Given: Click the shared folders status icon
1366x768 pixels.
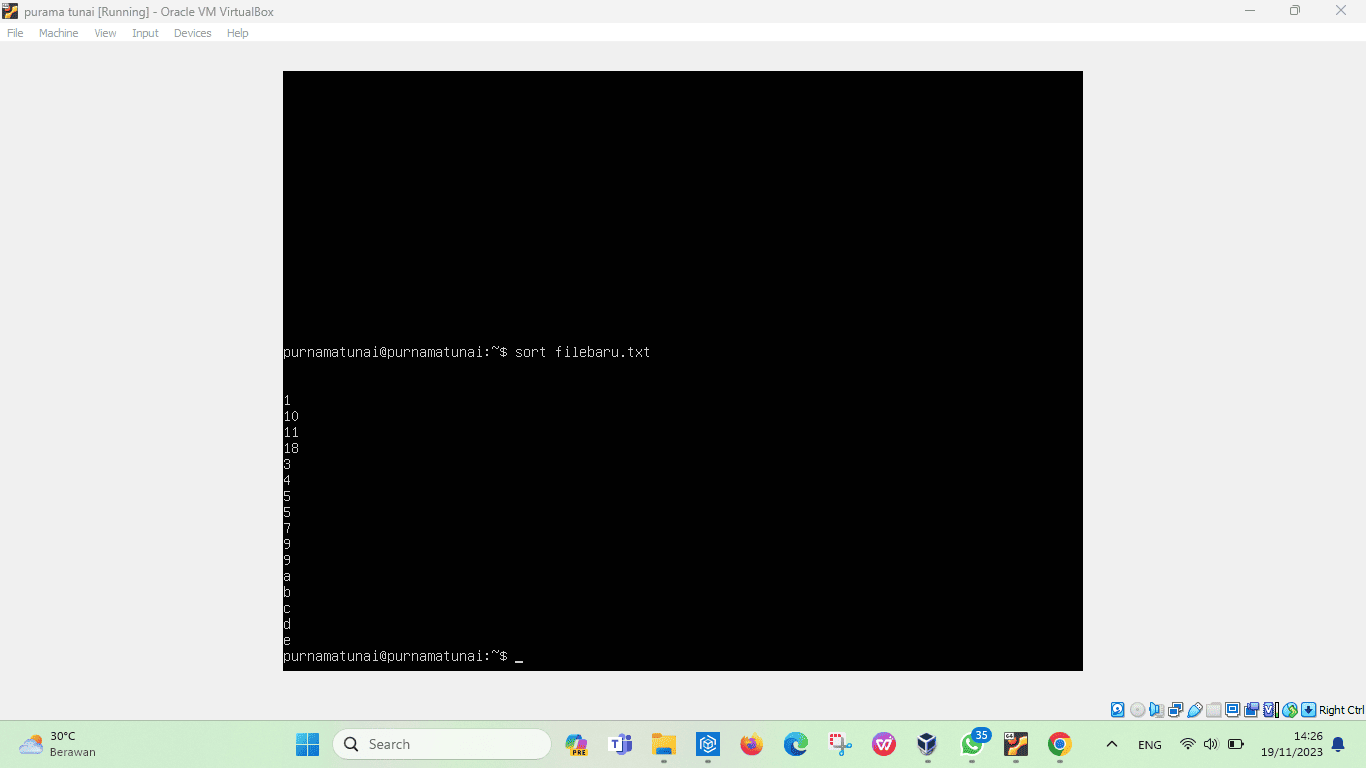Looking at the screenshot, I should [1213, 710].
